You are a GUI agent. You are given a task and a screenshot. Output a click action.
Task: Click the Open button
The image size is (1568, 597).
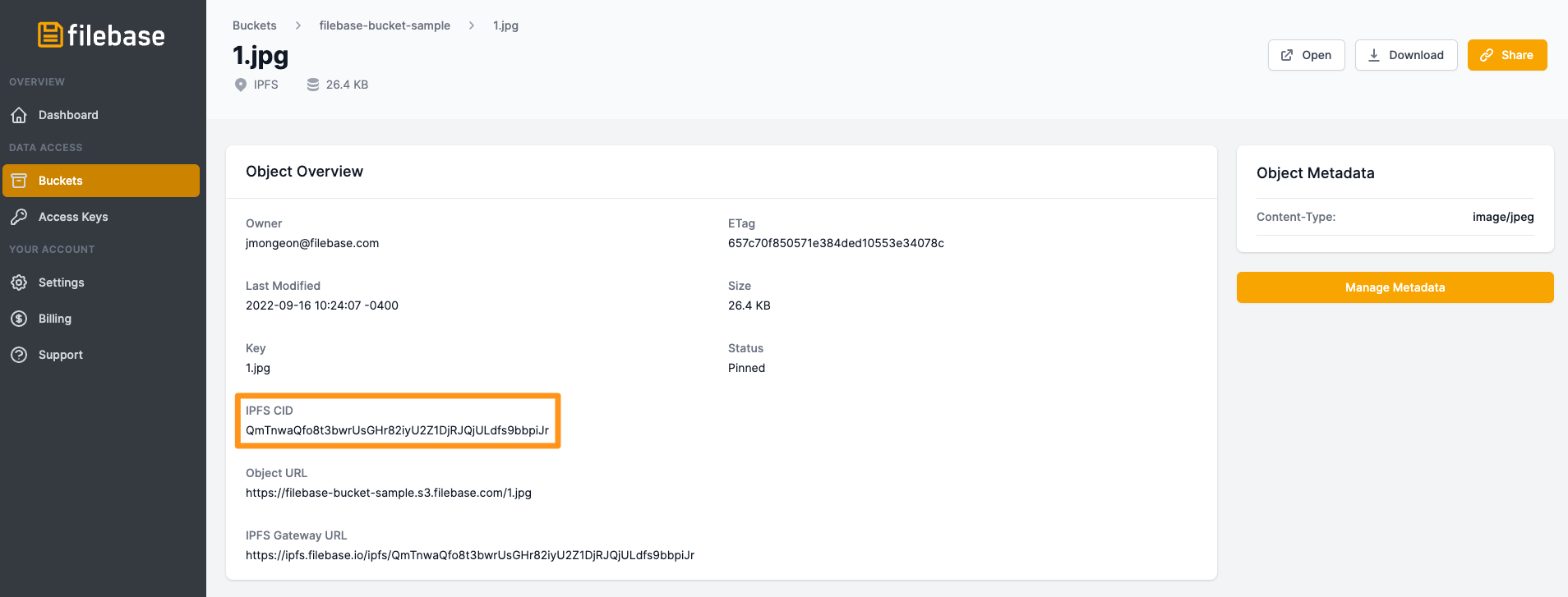tap(1307, 55)
